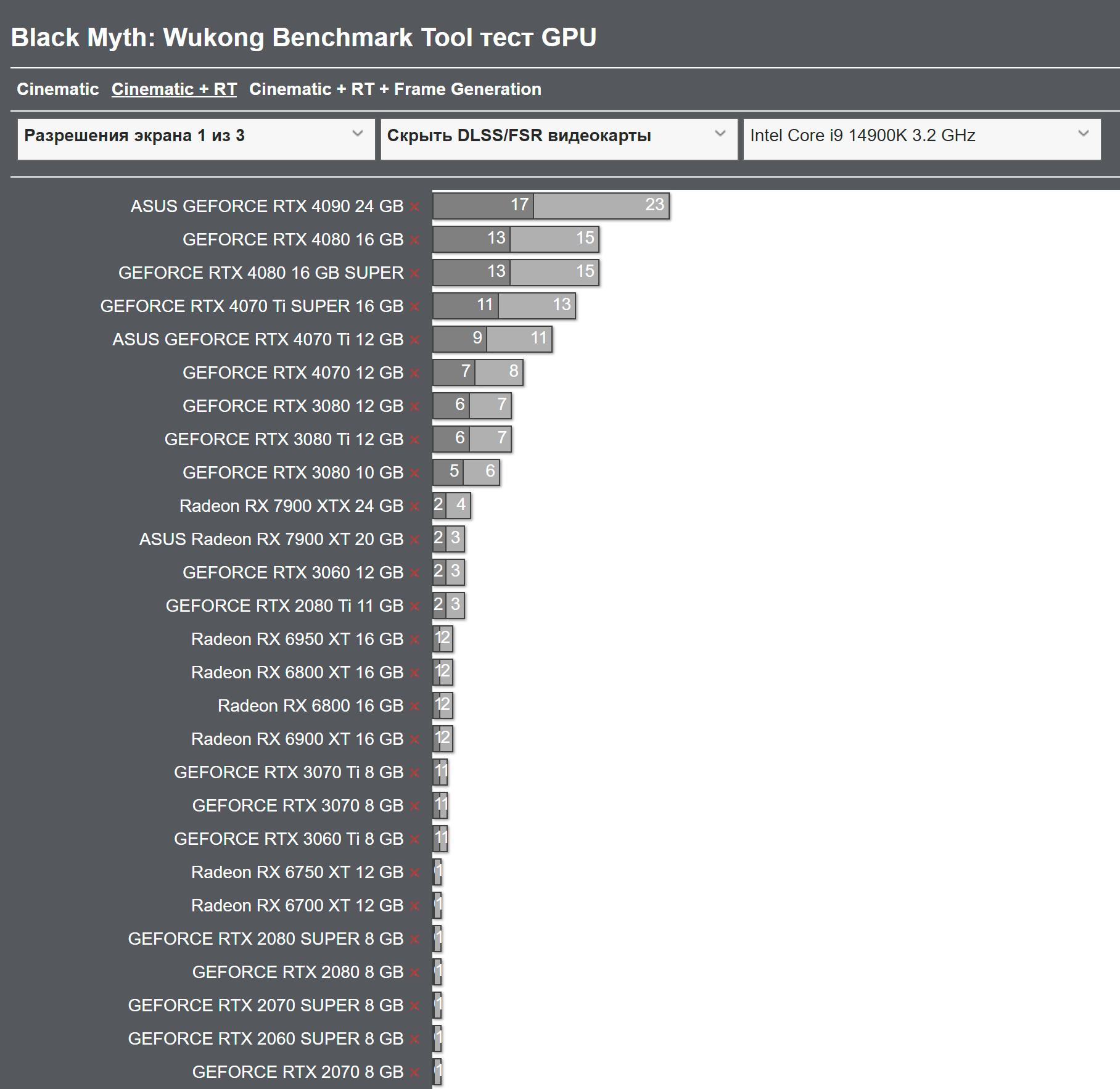Click the RTX 4070 Ti SUPER bar showing 13
The image size is (1120, 1089).
click(x=537, y=306)
